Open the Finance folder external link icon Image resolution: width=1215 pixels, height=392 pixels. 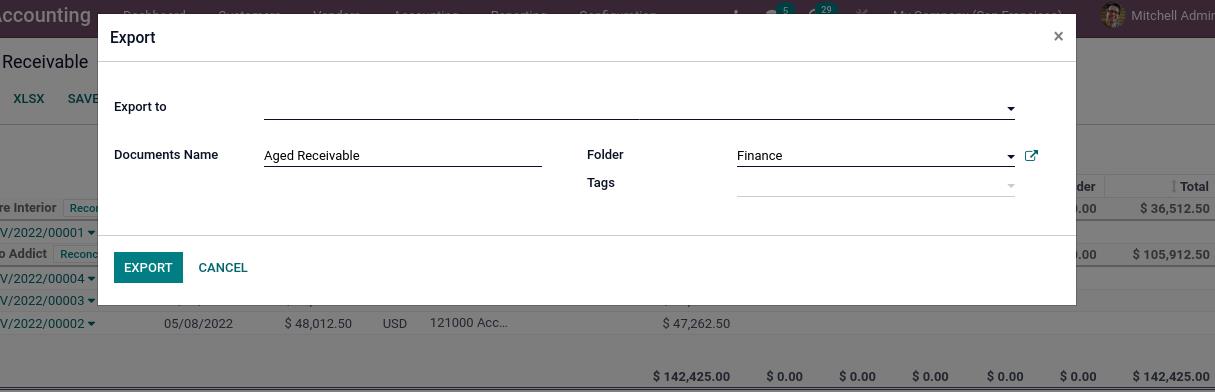click(x=1031, y=156)
